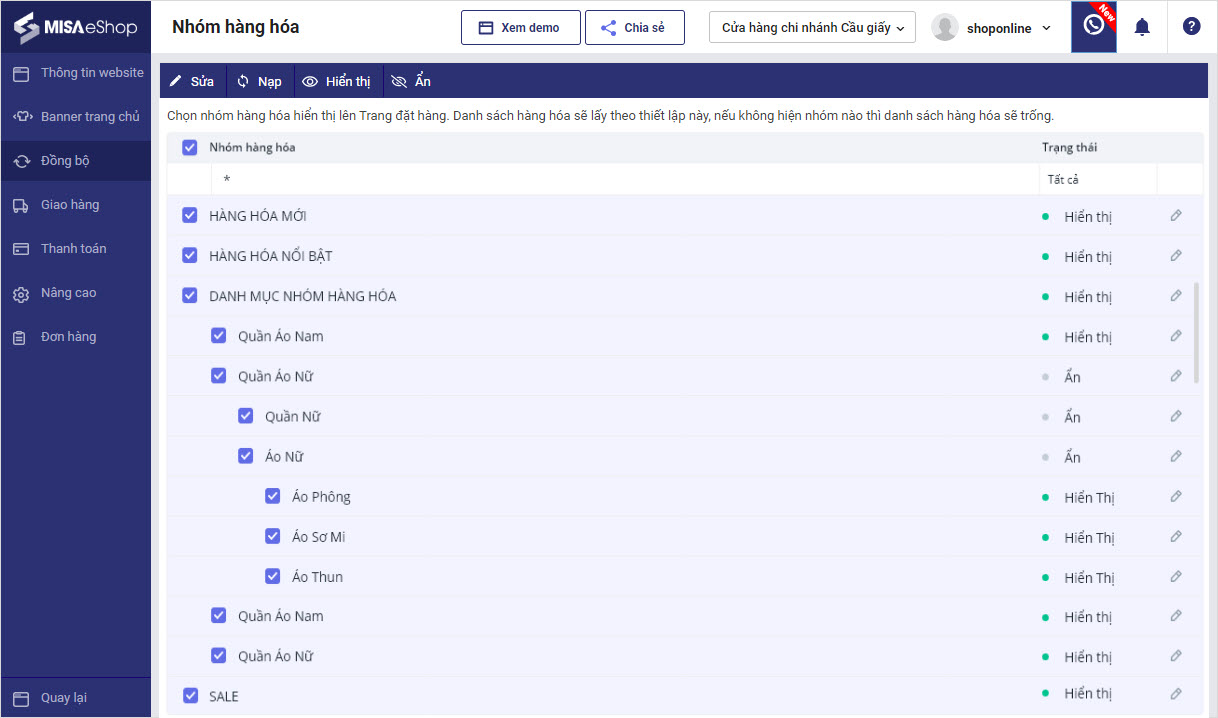
Task: Click Ẩn hide button in toolbar
Action: point(411,81)
